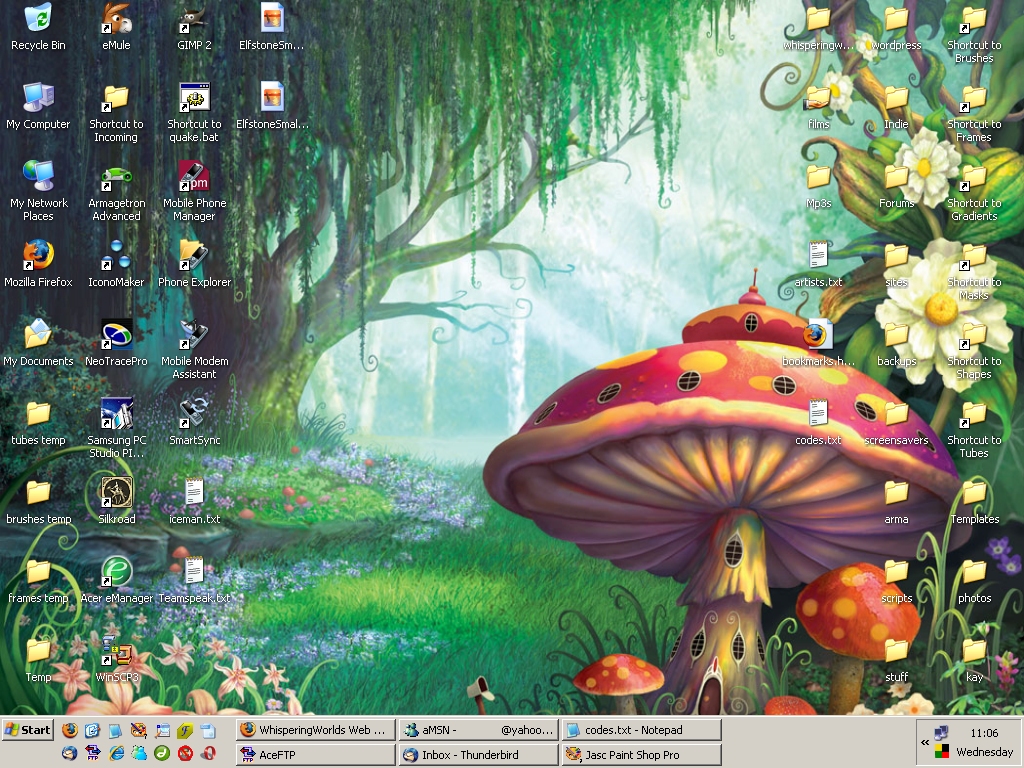Select the SmartSync desktop shortcut
This screenshot has width=1024, height=768.
click(194, 422)
